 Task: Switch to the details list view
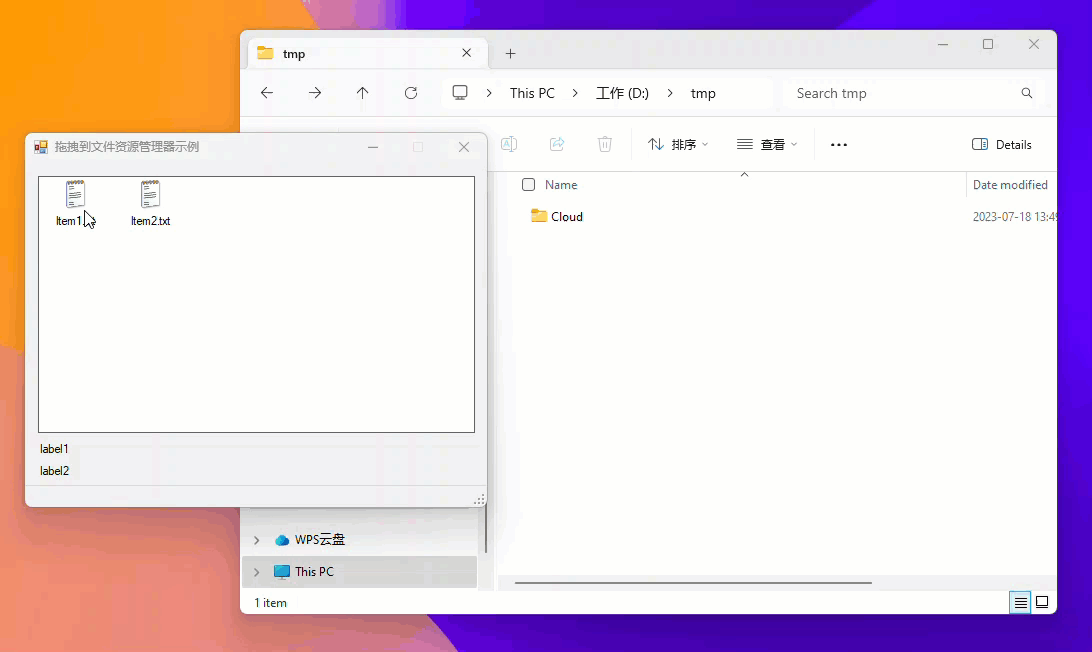tap(1020, 602)
